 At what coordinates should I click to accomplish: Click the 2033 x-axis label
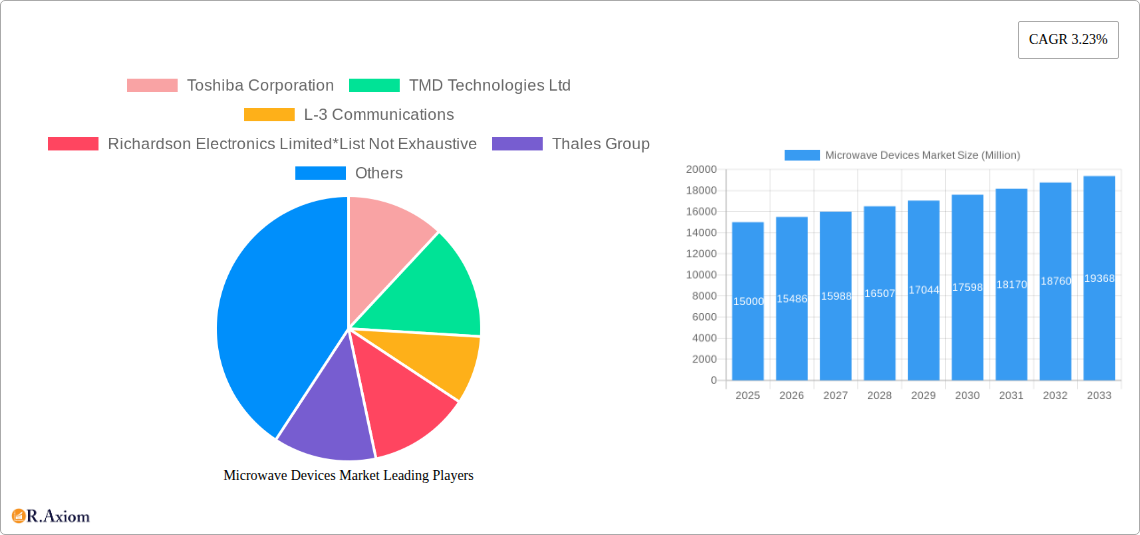click(x=1099, y=395)
